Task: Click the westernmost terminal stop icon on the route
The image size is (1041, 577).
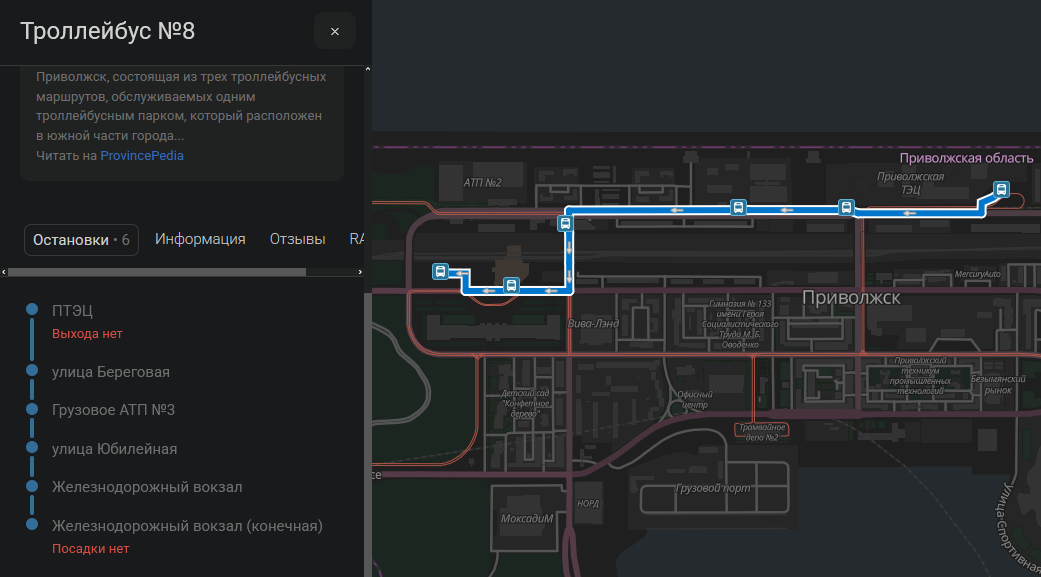Action: [x=439, y=271]
